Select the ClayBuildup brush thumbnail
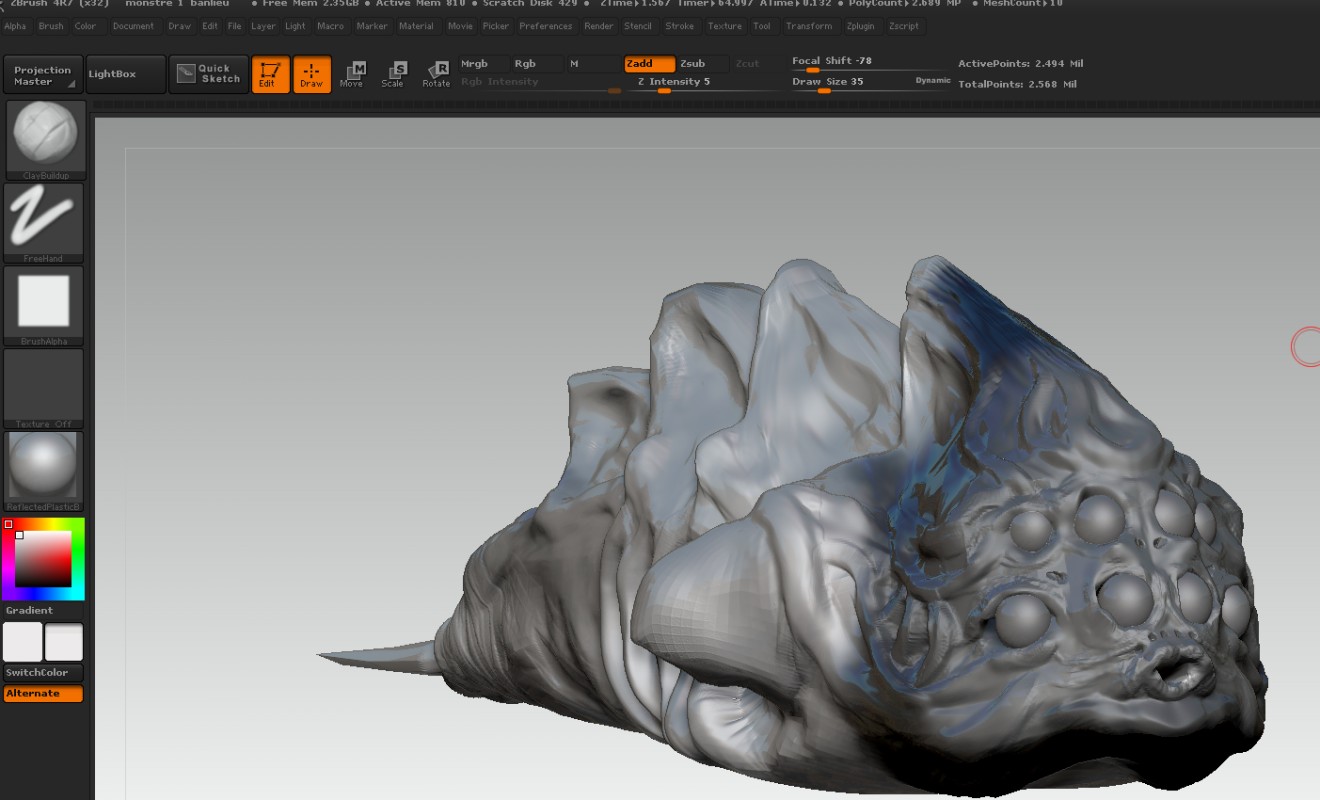 coord(45,139)
